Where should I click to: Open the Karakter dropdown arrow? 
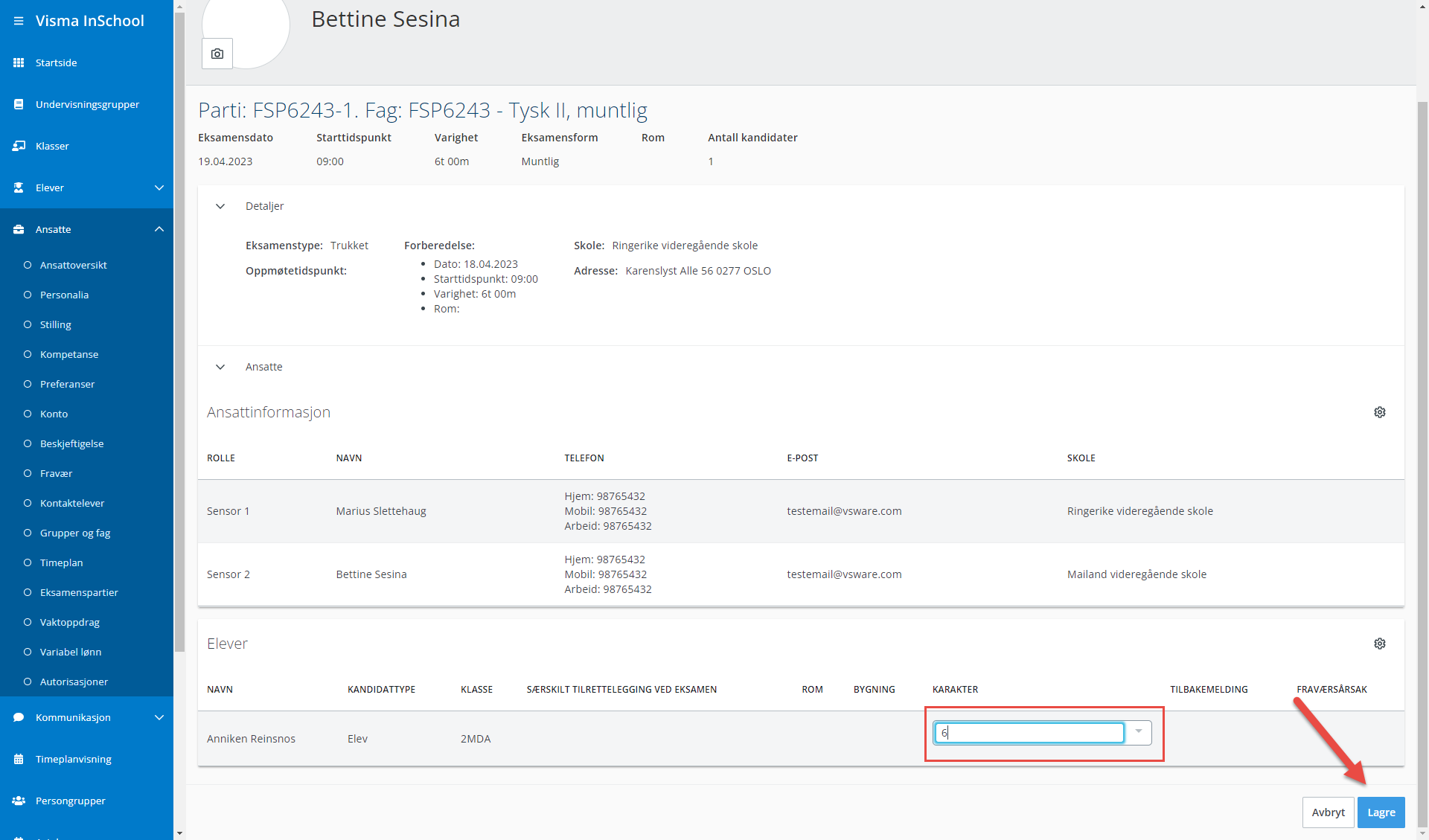[1138, 732]
